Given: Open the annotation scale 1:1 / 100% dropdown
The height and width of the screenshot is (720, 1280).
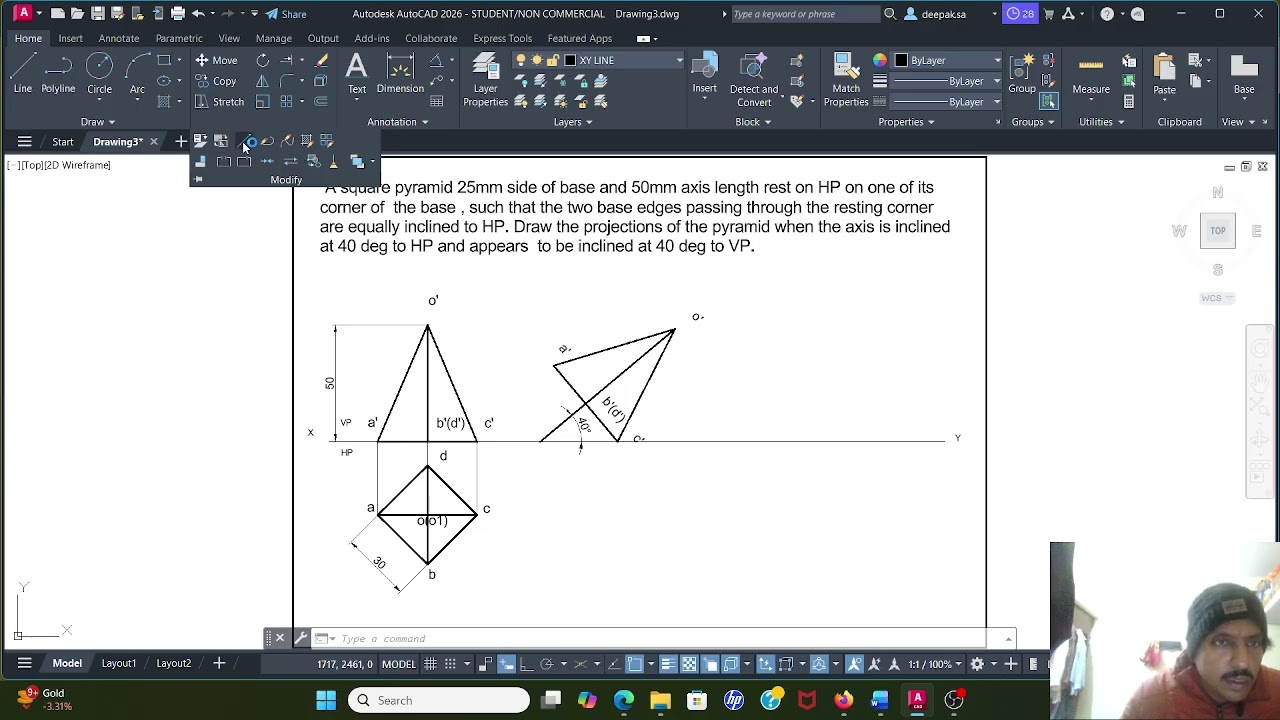Looking at the screenshot, I should point(935,664).
